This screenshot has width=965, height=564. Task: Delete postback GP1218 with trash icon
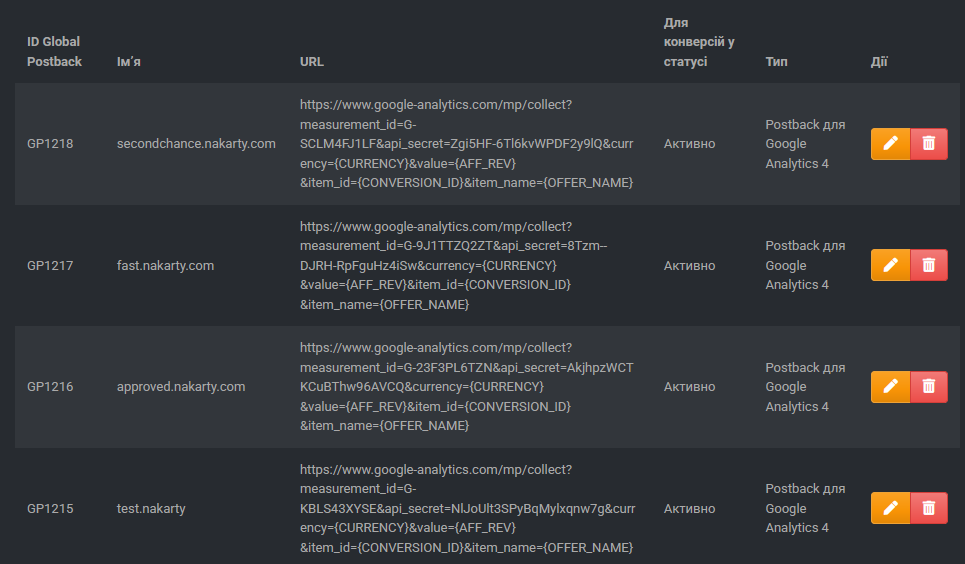(x=929, y=143)
